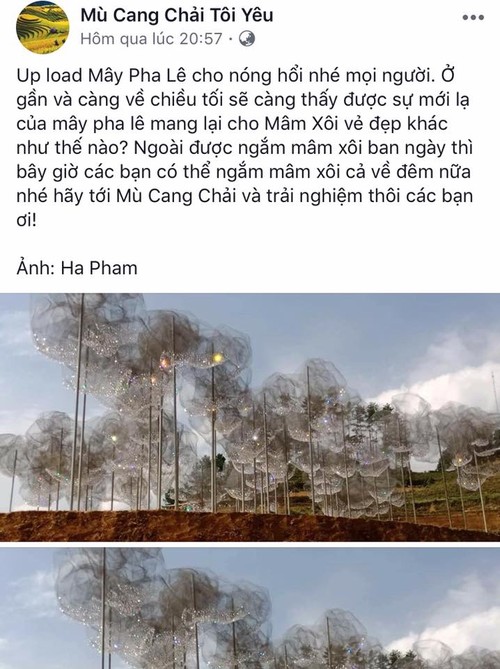Click the photo credit line Ảnh: Ha Pham
The width and height of the screenshot is (500, 669).
tap(77, 268)
